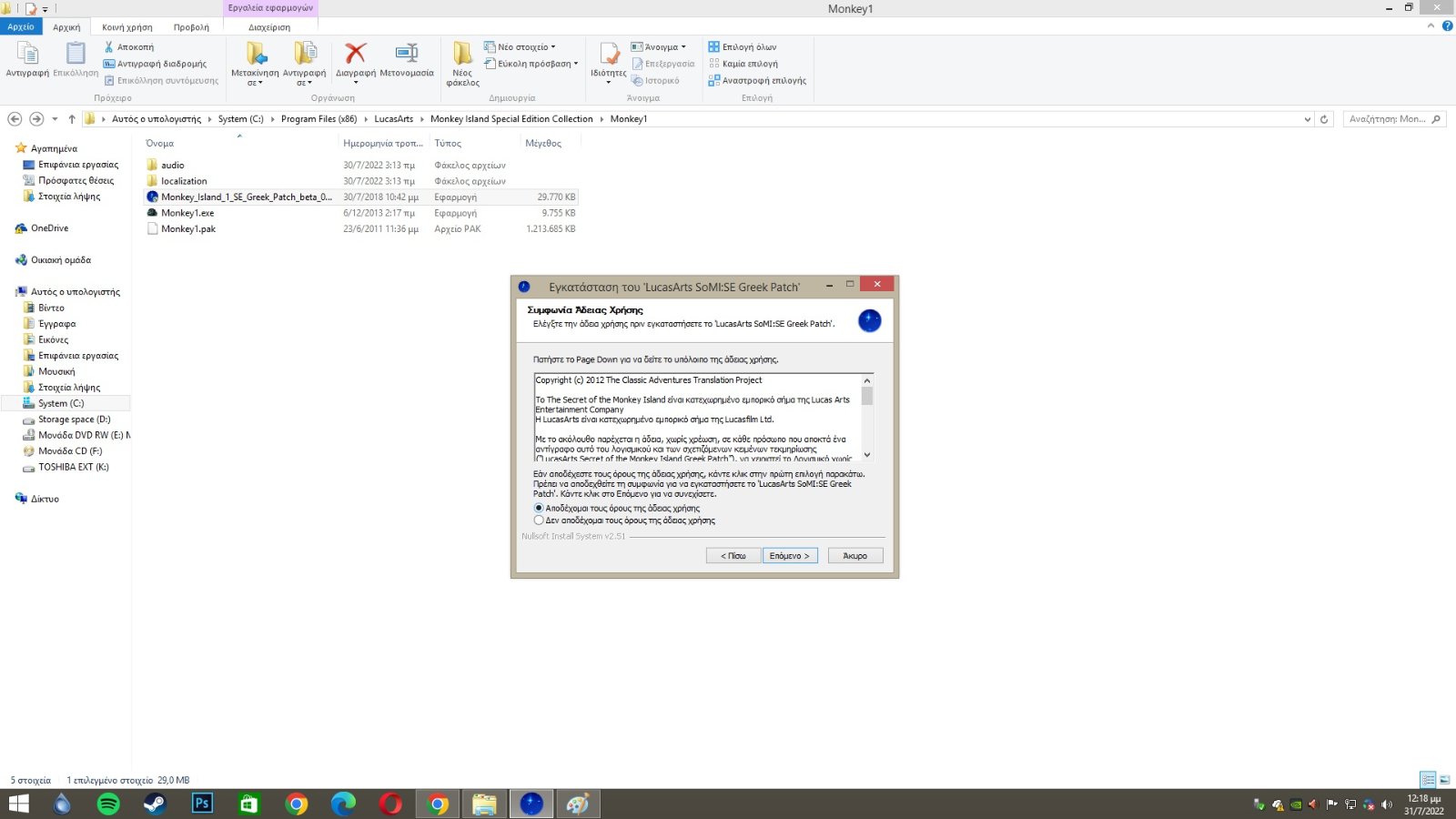Select Monkey1.pak in the file list
The image size is (1456, 819).
point(188,229)
